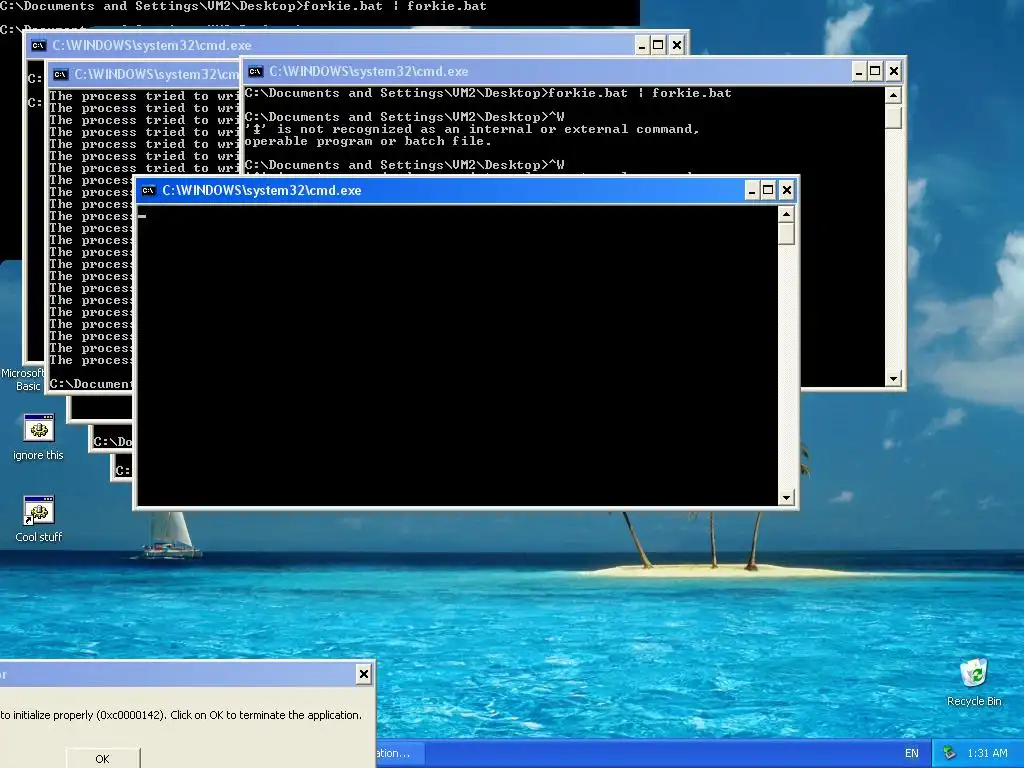Image resolution: width=1024 pixels, height=768 pixels.
Task: Open the Recycle Bin icon
Action: click(974, 673)
